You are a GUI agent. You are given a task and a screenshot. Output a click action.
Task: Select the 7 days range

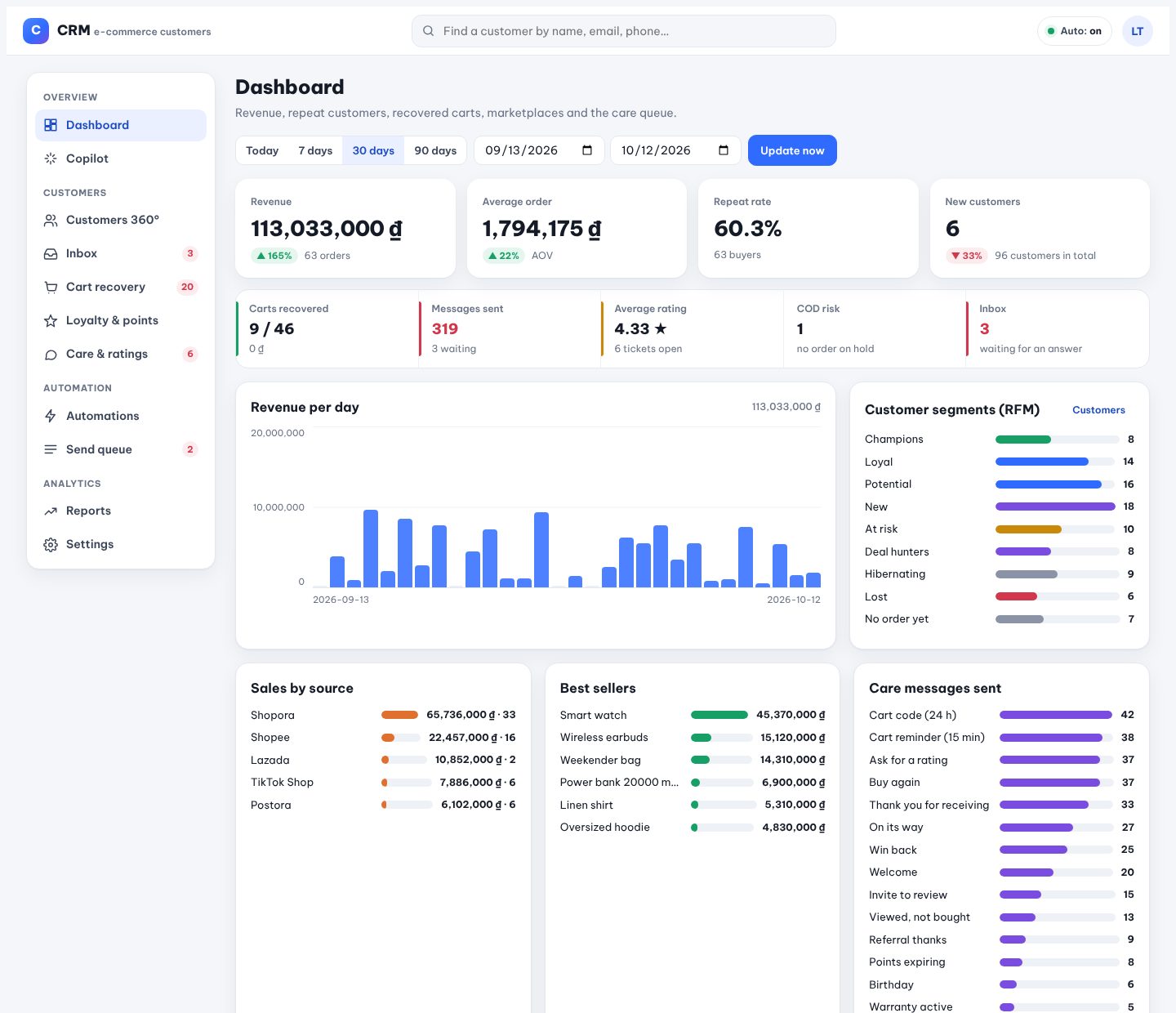point(315,150)
